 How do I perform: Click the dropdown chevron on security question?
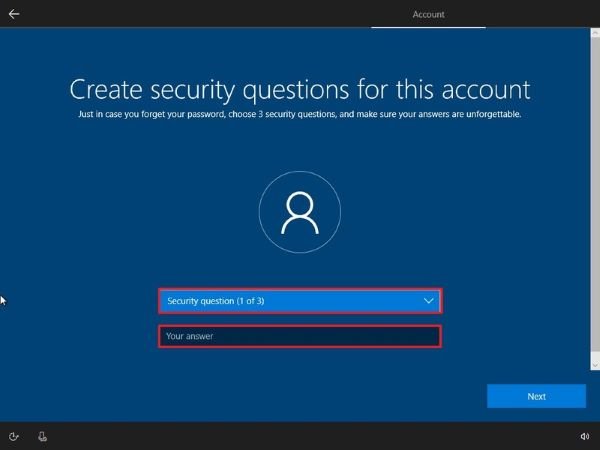[x=429, y=301]
